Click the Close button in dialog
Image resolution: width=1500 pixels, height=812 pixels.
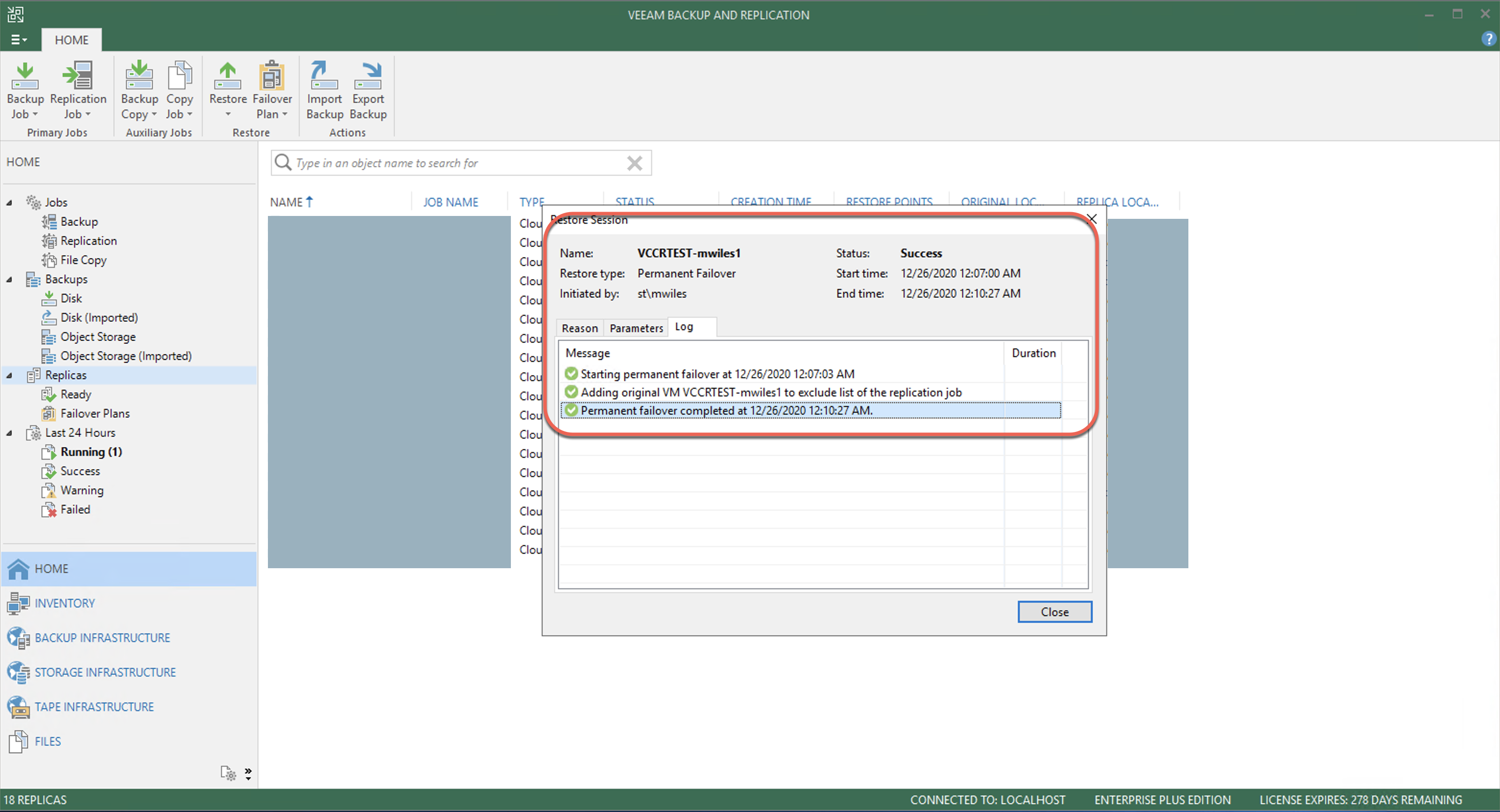click(1054, 612)
